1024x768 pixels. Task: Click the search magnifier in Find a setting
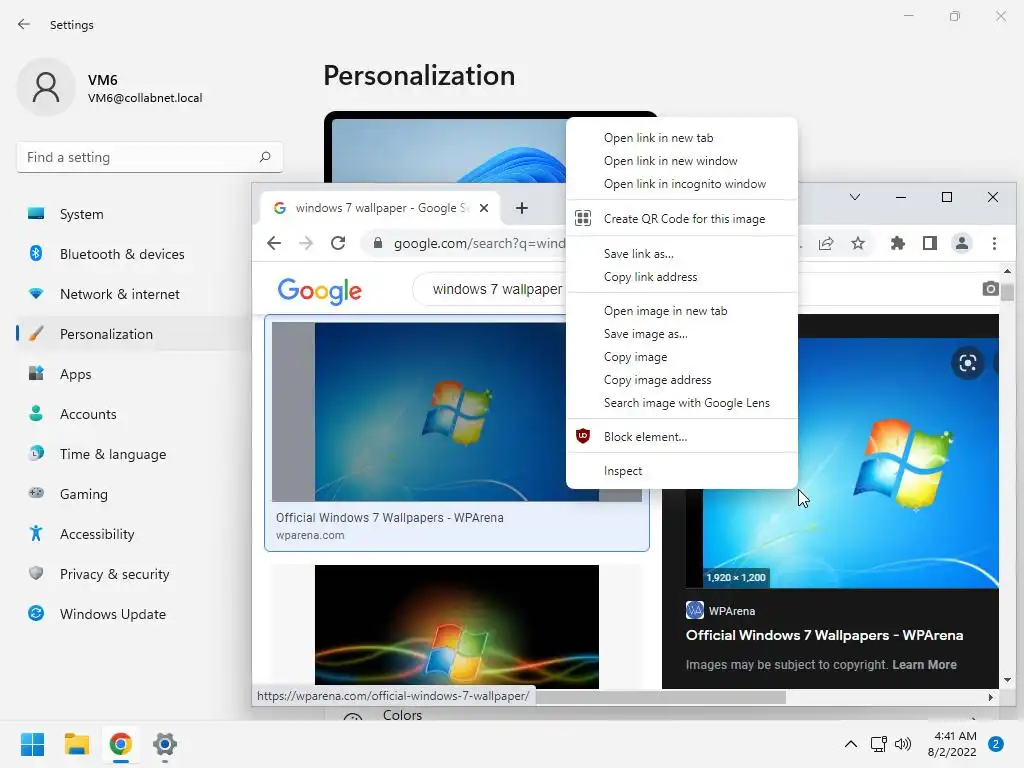264,157
